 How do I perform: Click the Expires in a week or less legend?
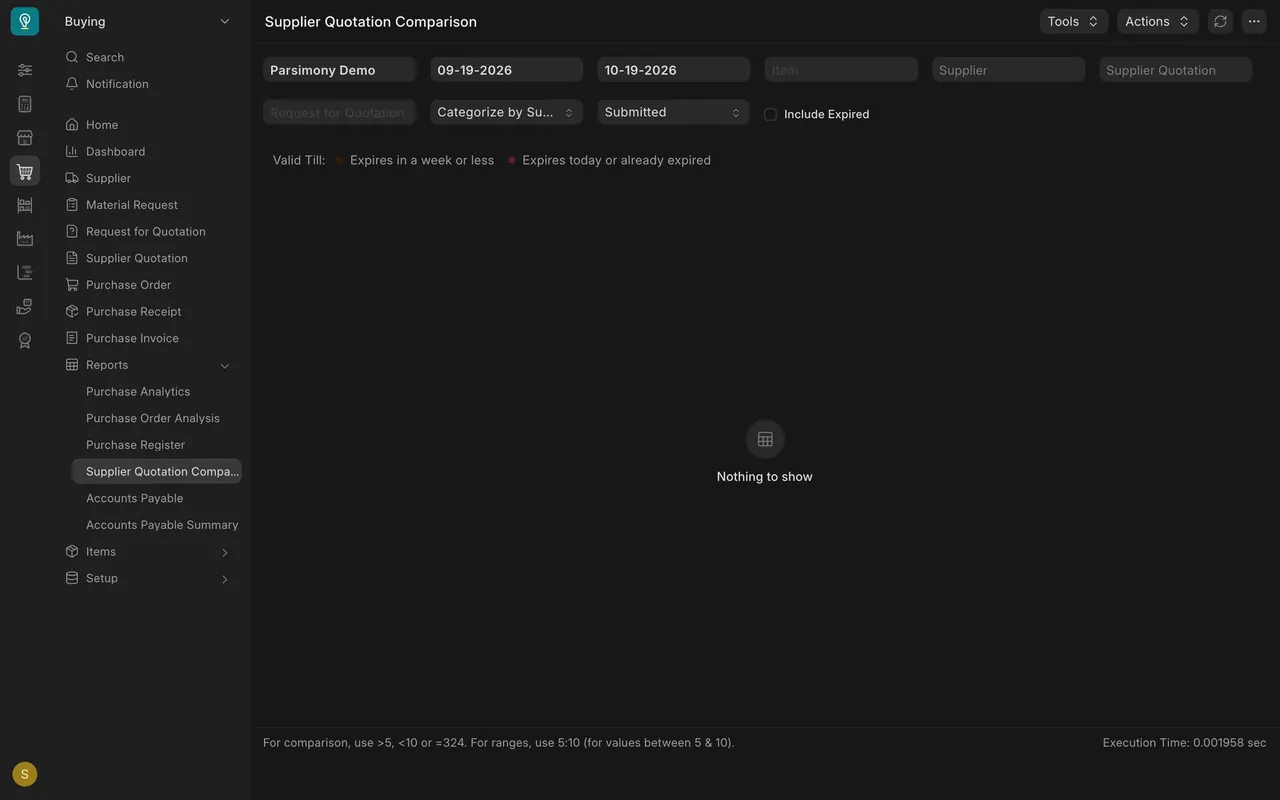pyautogui.click(x=422, y=160)
